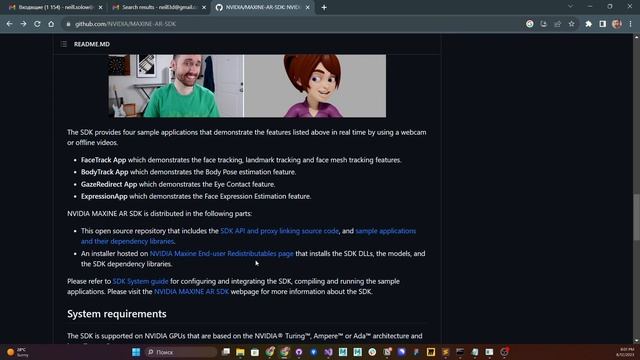Viewport: 640px width, 360px height.
Task: Open the weather widget on taskbar
Action: click(x=18, y=352)
